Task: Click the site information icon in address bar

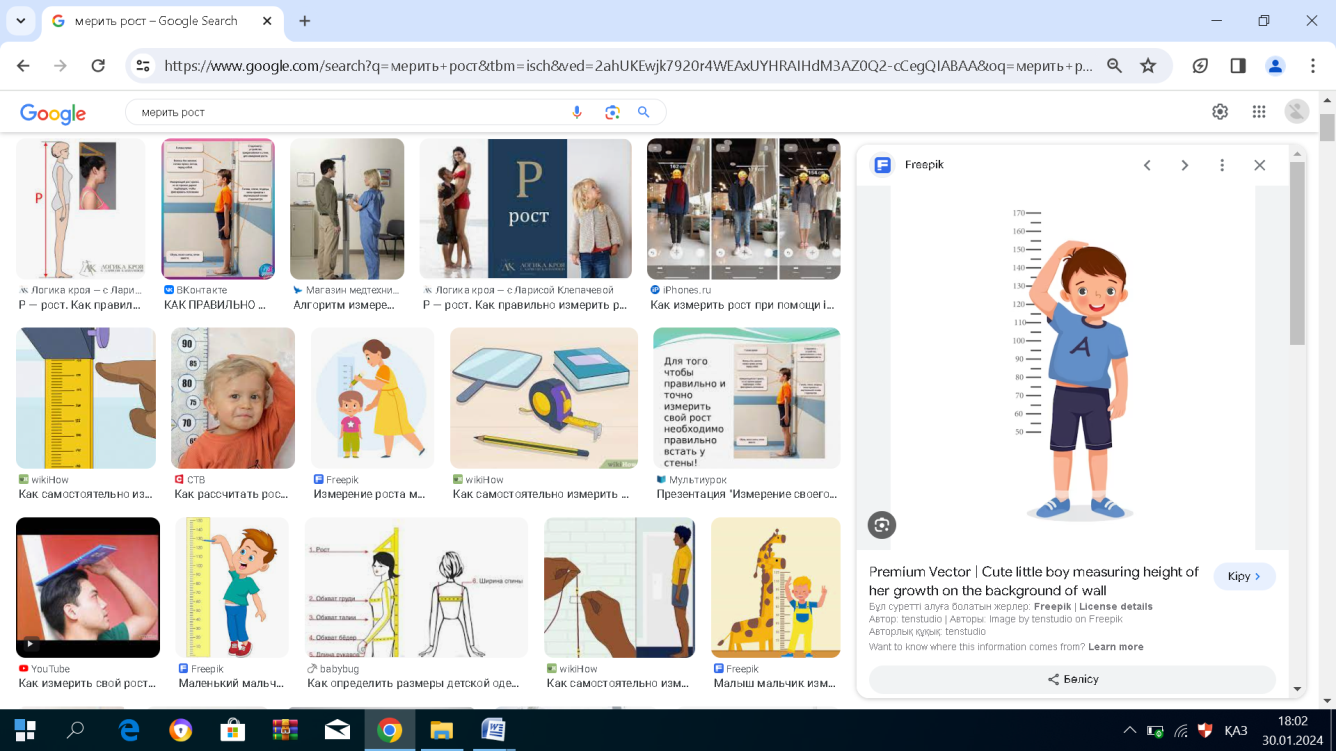Action: click(x=143, y=65)
